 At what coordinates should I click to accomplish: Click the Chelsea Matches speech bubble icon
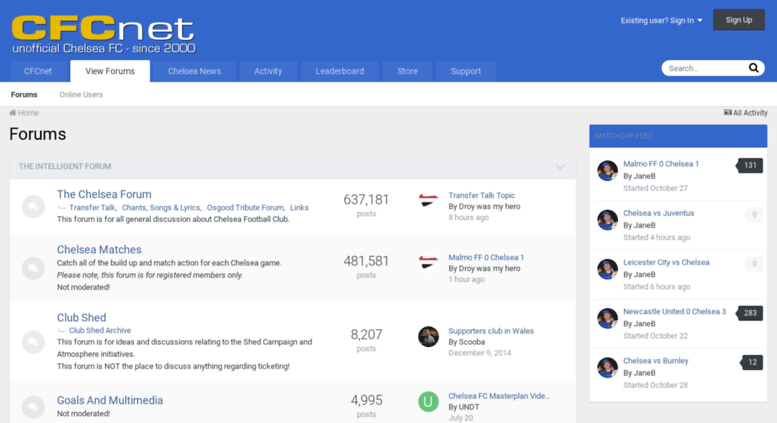33,268
